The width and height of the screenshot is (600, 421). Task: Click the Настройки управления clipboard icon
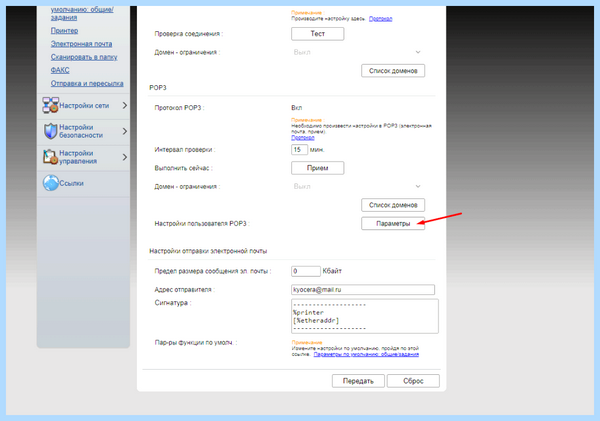click(x=51, y=157)
